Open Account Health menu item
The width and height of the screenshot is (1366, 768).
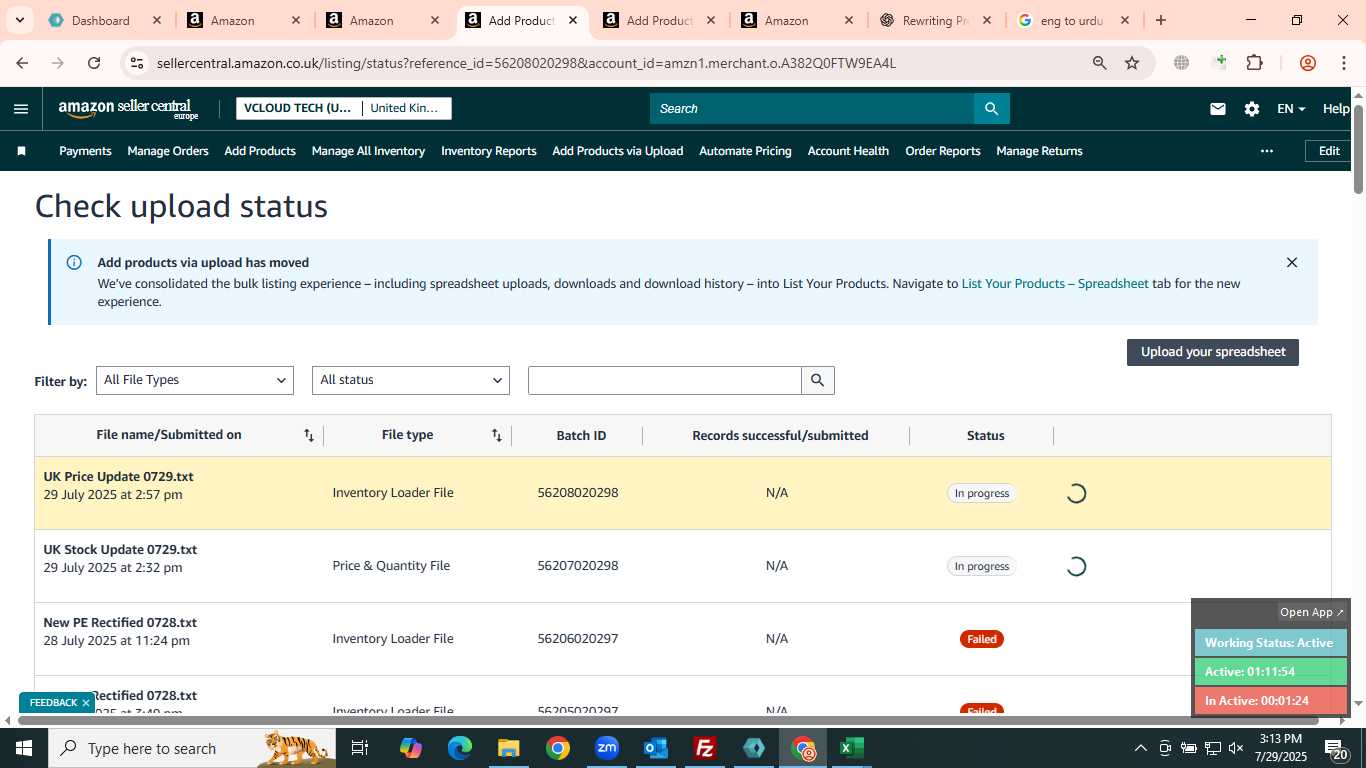tap(848, 151)
